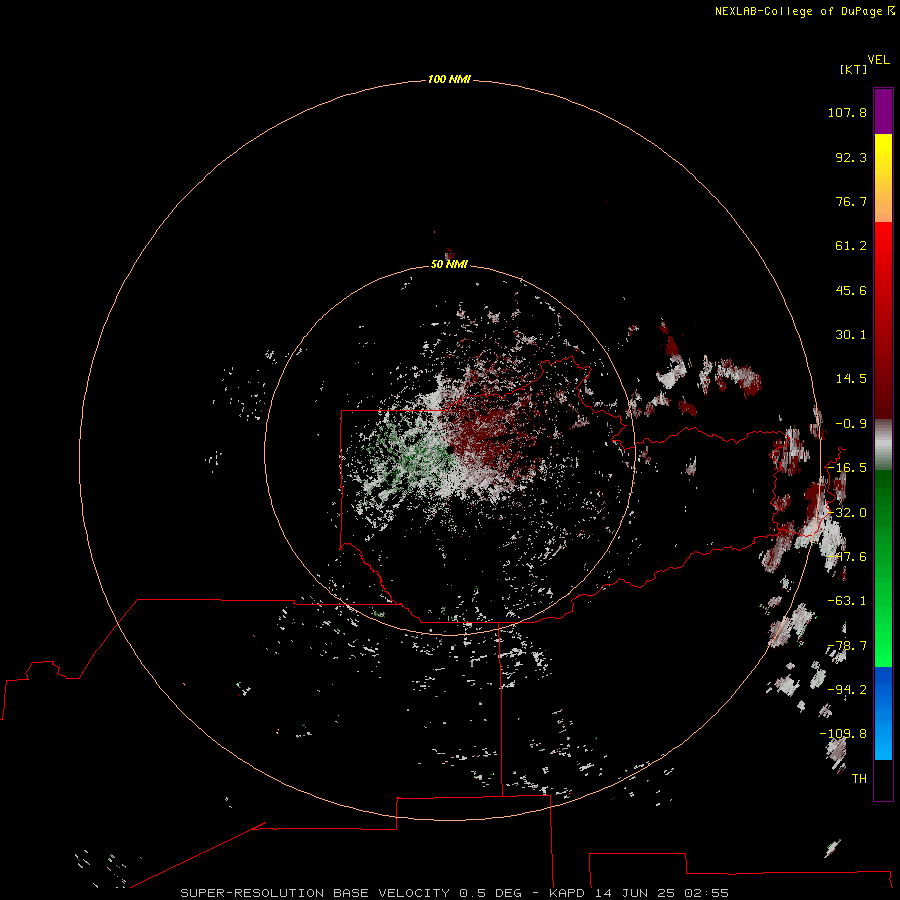
Task: Click the red segment of the velocity color bar
Action: (x=883, y=320)
